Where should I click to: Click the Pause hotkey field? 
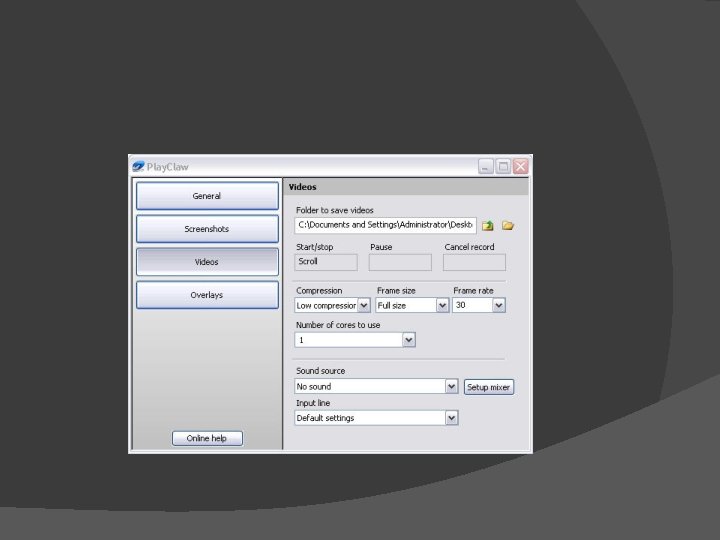coord(400,262)
